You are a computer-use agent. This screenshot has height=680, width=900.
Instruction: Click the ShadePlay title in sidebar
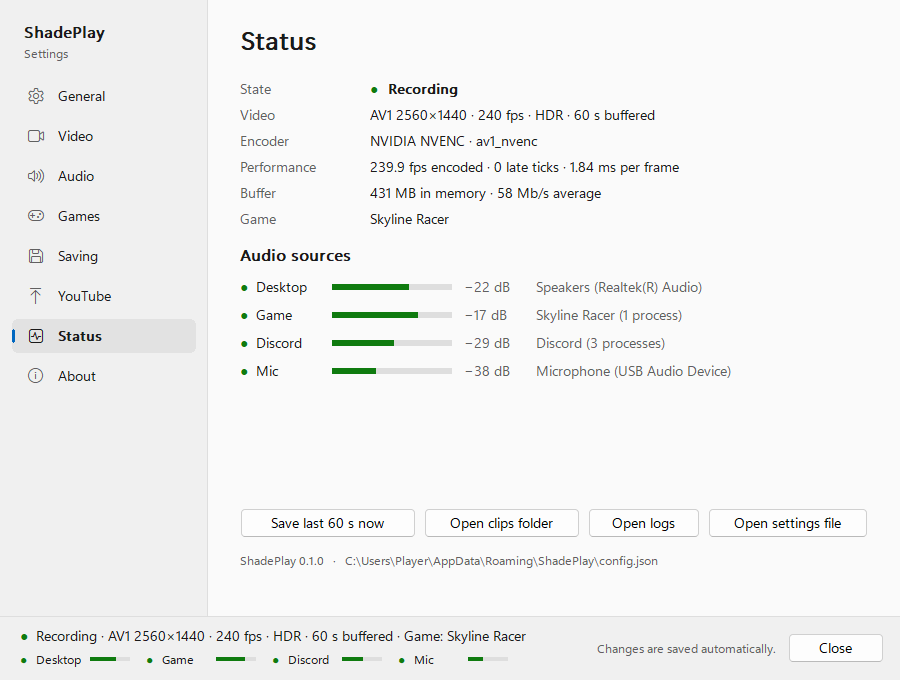point(64,33)
